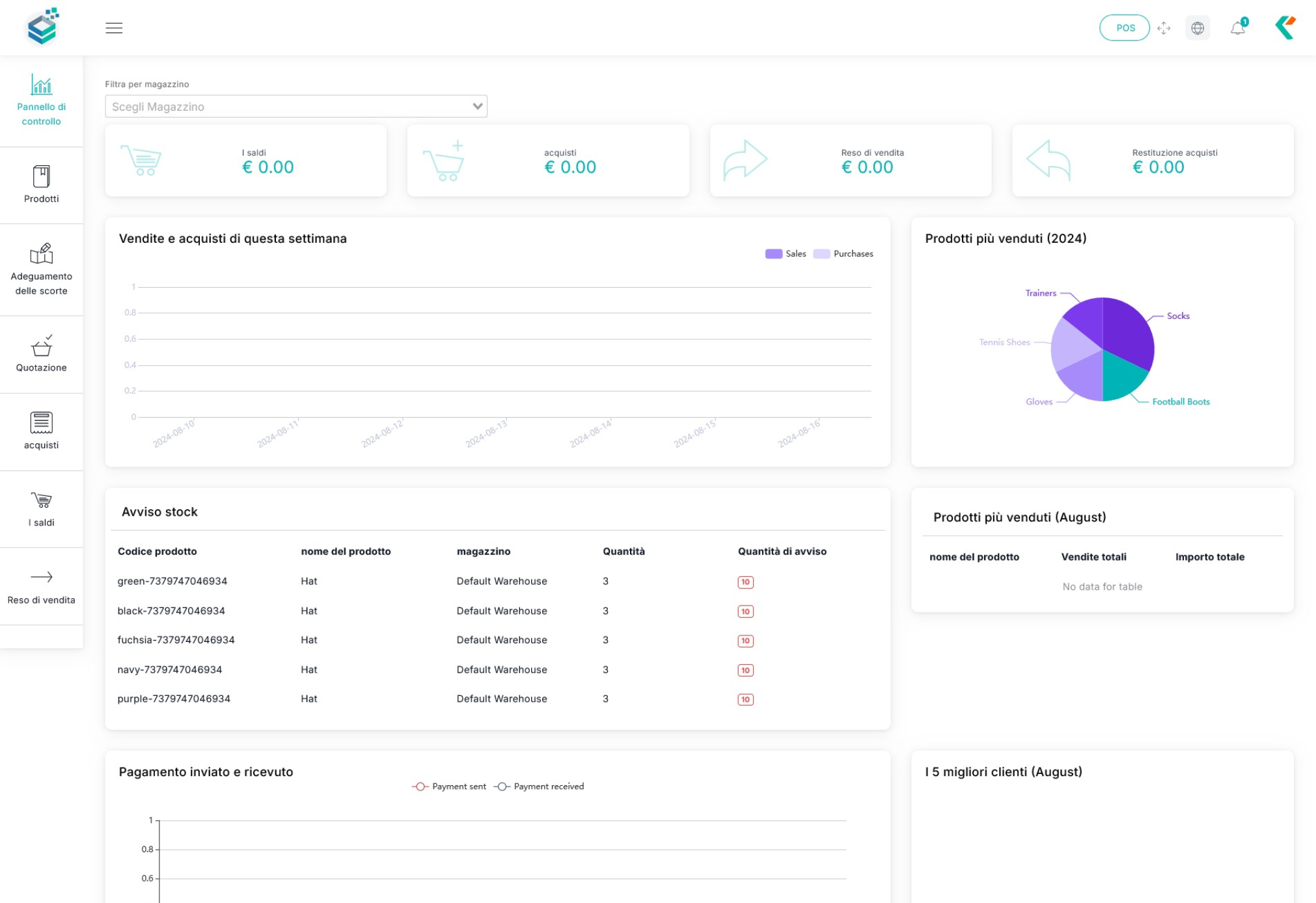
Task: Toggle the Purchases legend swatch
Action: click(x=821, y=254)
